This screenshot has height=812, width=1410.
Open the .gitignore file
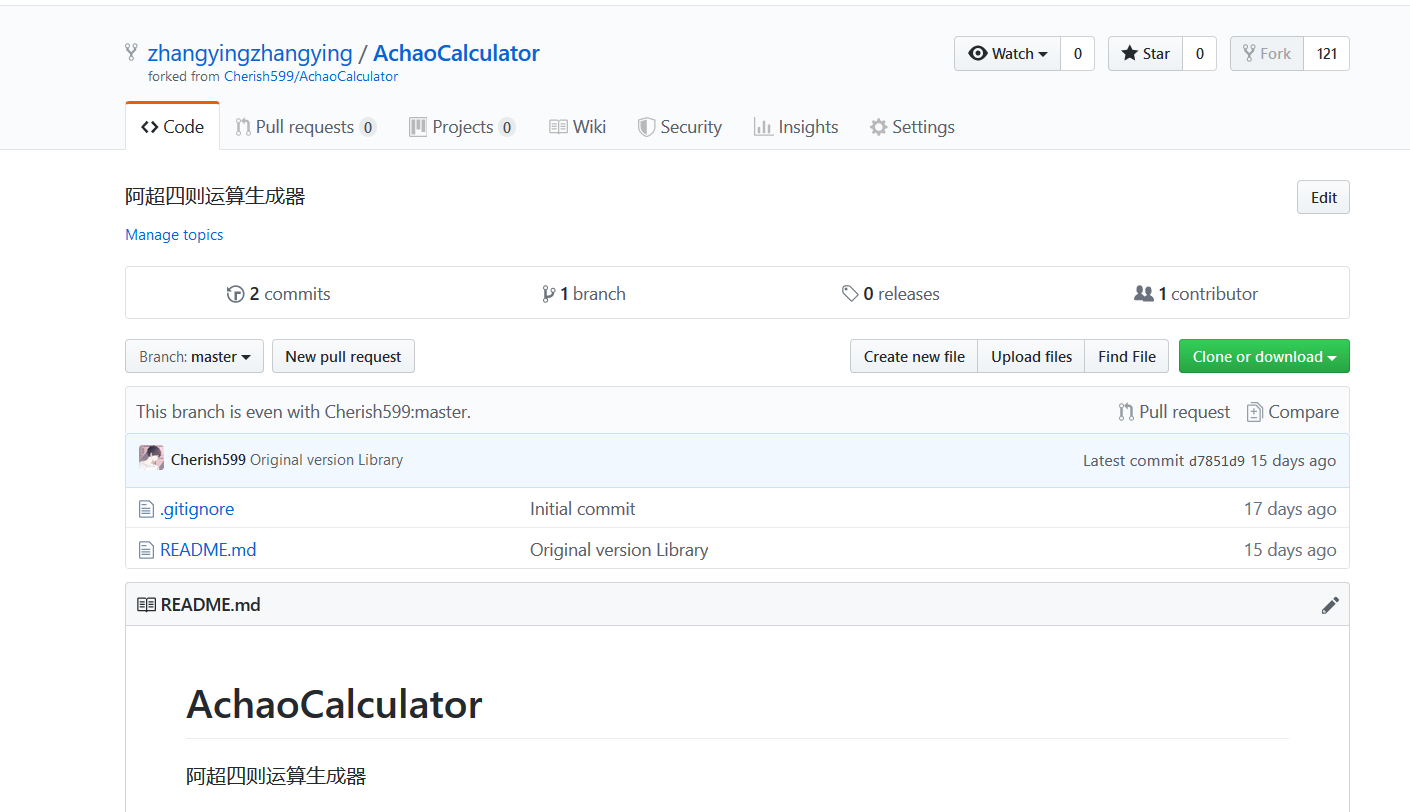point(197,509)
